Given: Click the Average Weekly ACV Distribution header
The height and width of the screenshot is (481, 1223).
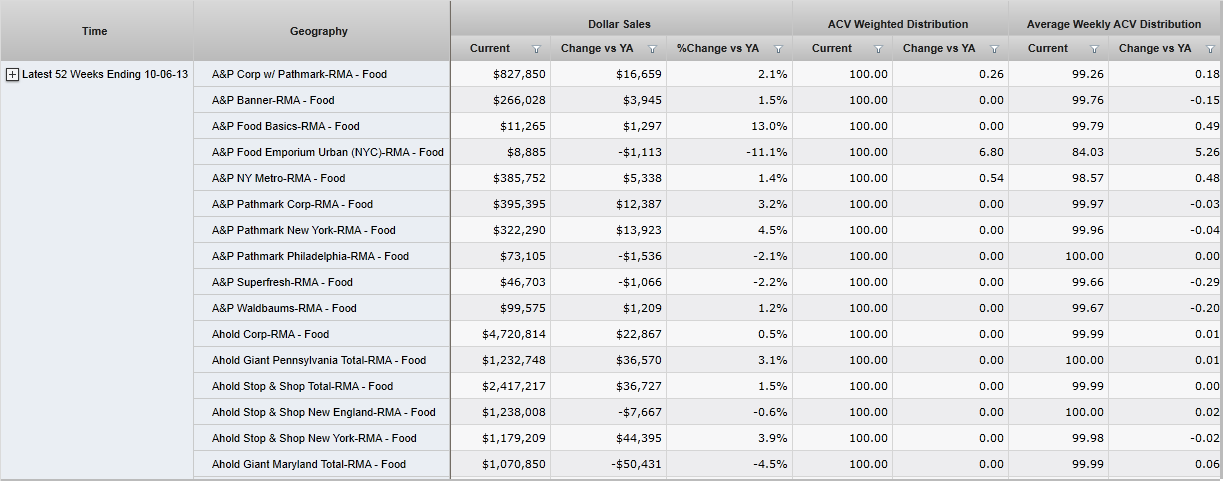Looking at the screenshot, I should 1114,24.
